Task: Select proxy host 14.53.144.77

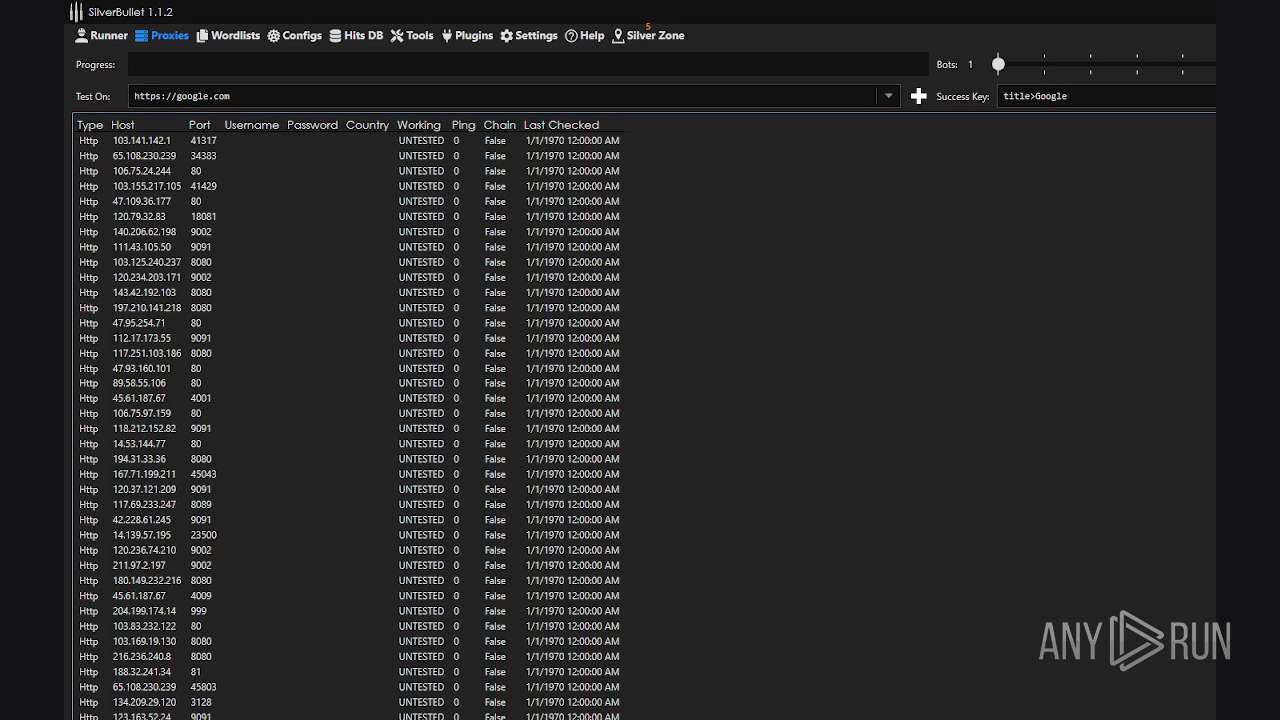Action: click(139, 444)
